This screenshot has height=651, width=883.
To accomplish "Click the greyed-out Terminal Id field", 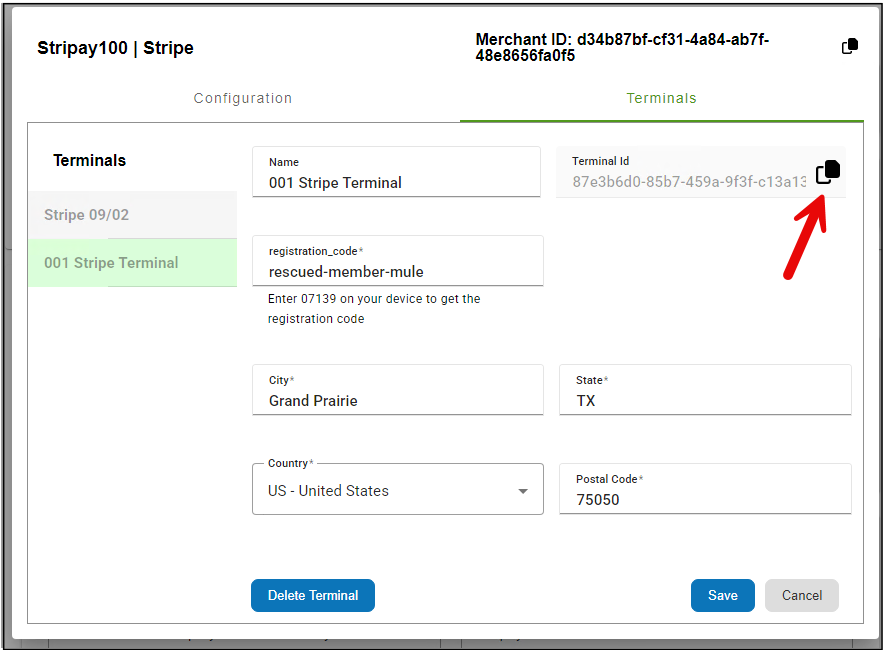I will pyautogui.click(x=688, y=182).
